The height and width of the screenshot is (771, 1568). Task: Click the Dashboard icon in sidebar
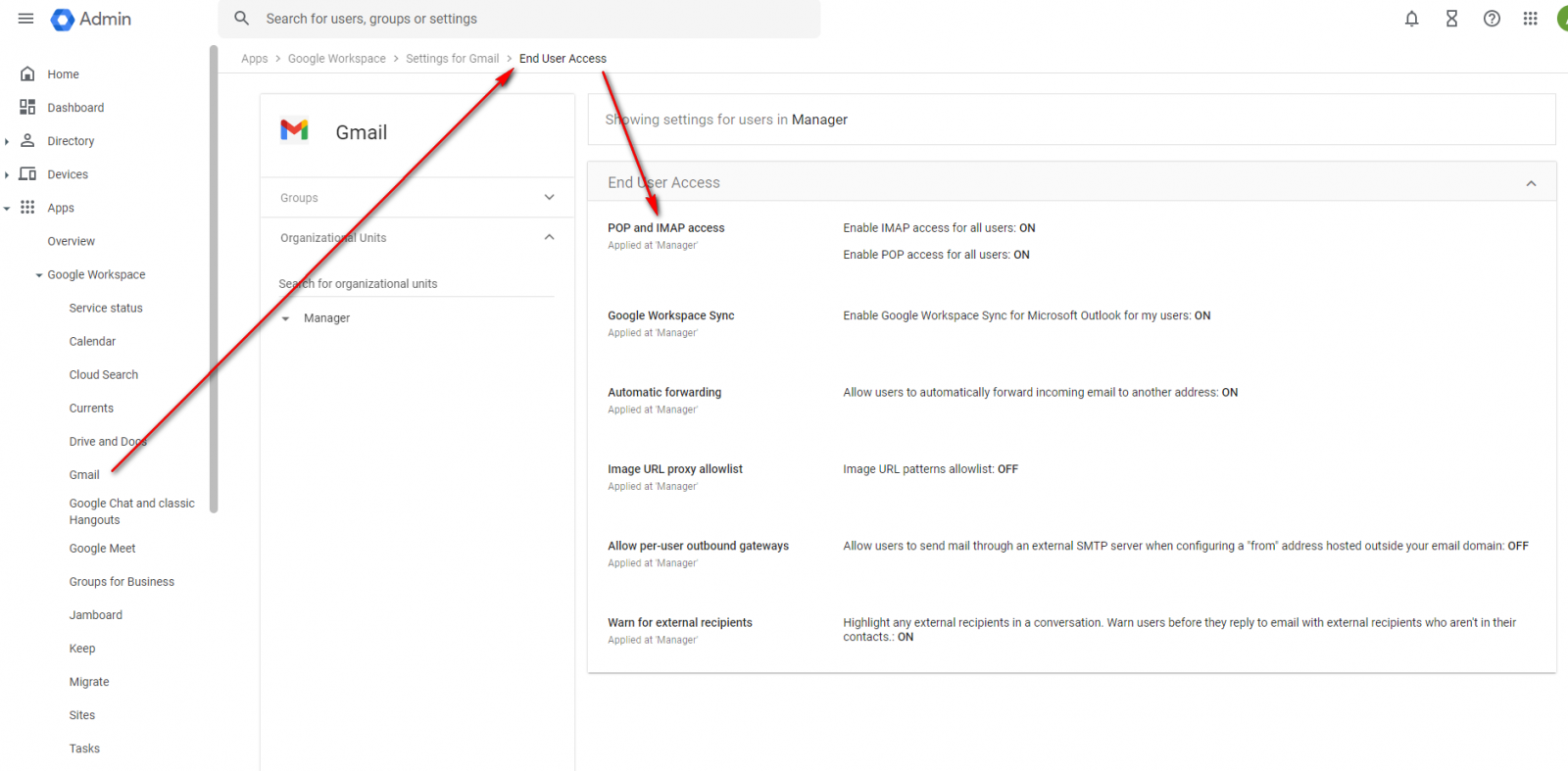27,108
